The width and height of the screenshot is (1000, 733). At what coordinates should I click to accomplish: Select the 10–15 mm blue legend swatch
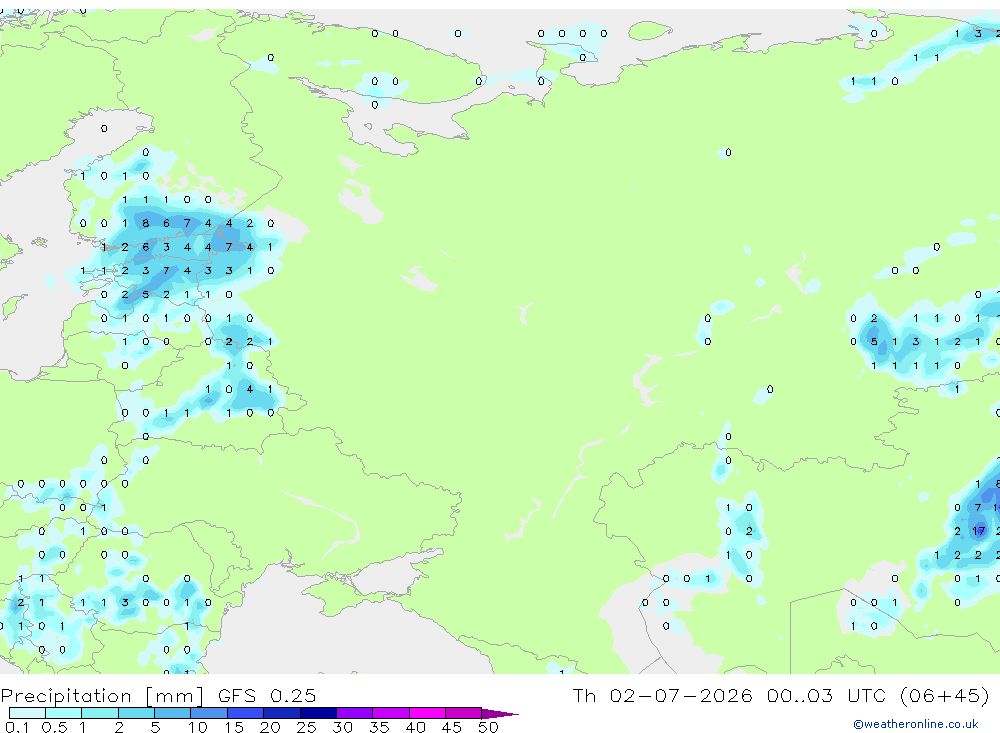209,713
